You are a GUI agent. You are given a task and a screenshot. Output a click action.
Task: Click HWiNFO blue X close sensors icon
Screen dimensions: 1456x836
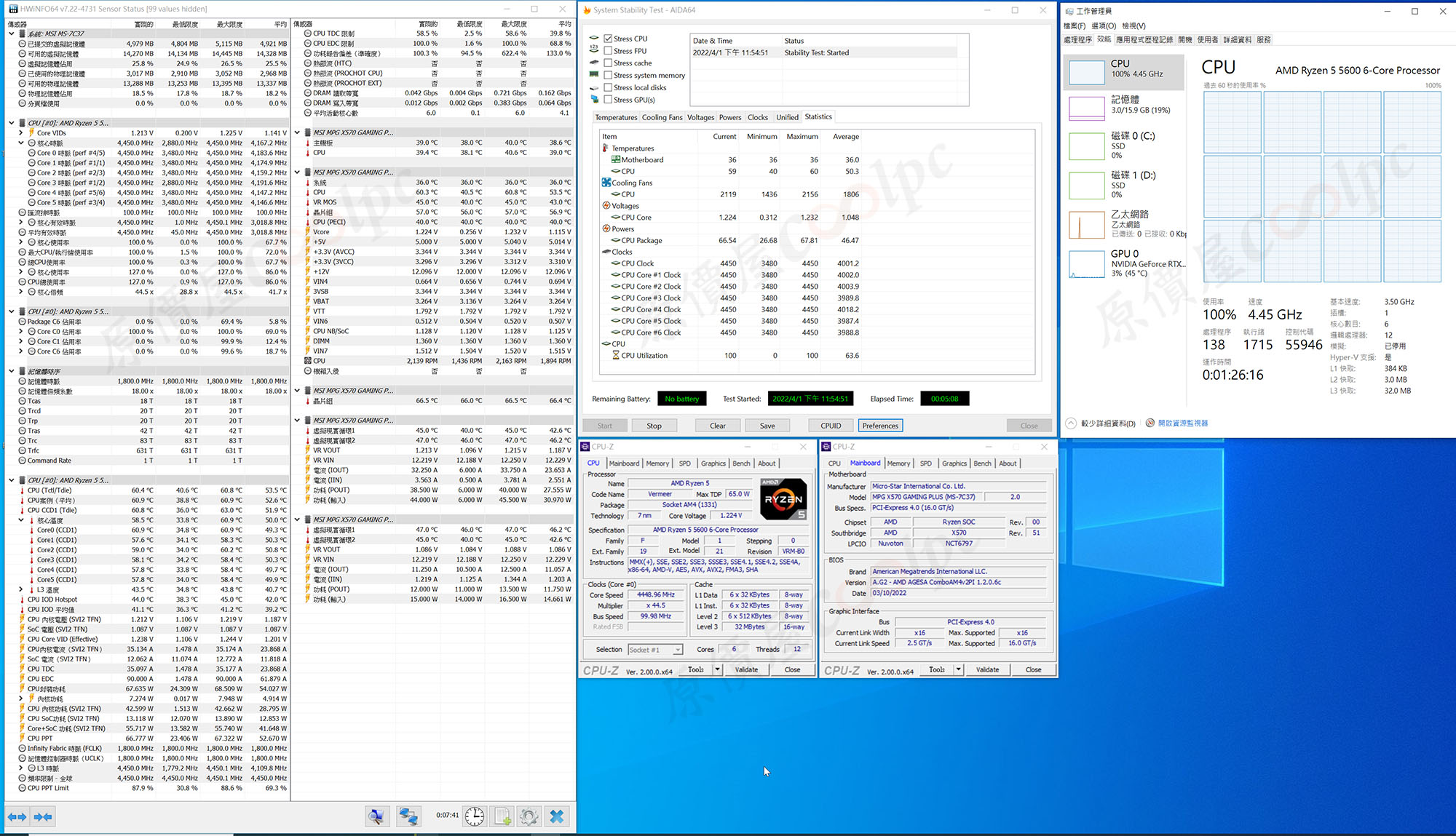(557, 817)
